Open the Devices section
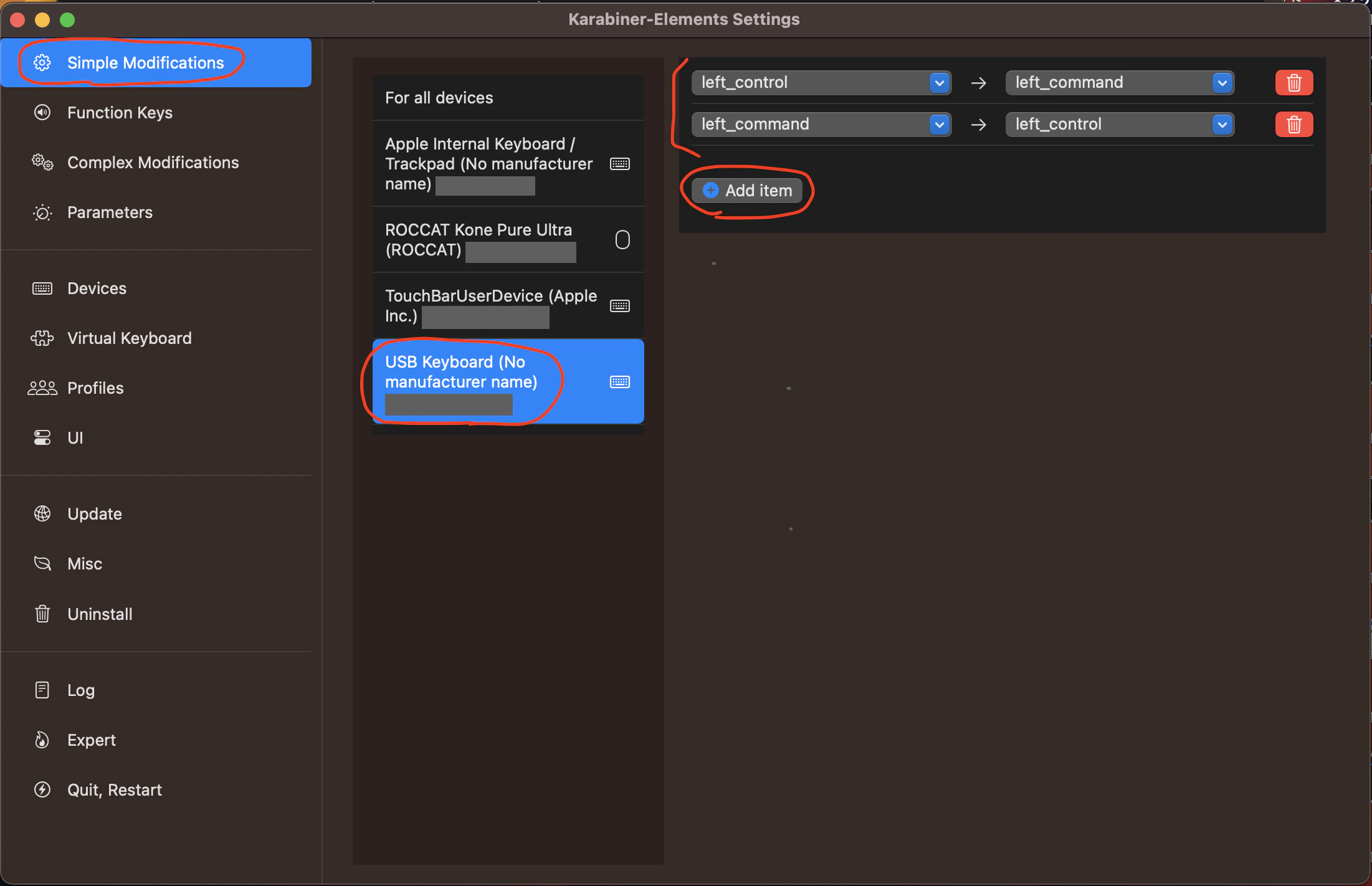1372x886 pixels. 97,288
